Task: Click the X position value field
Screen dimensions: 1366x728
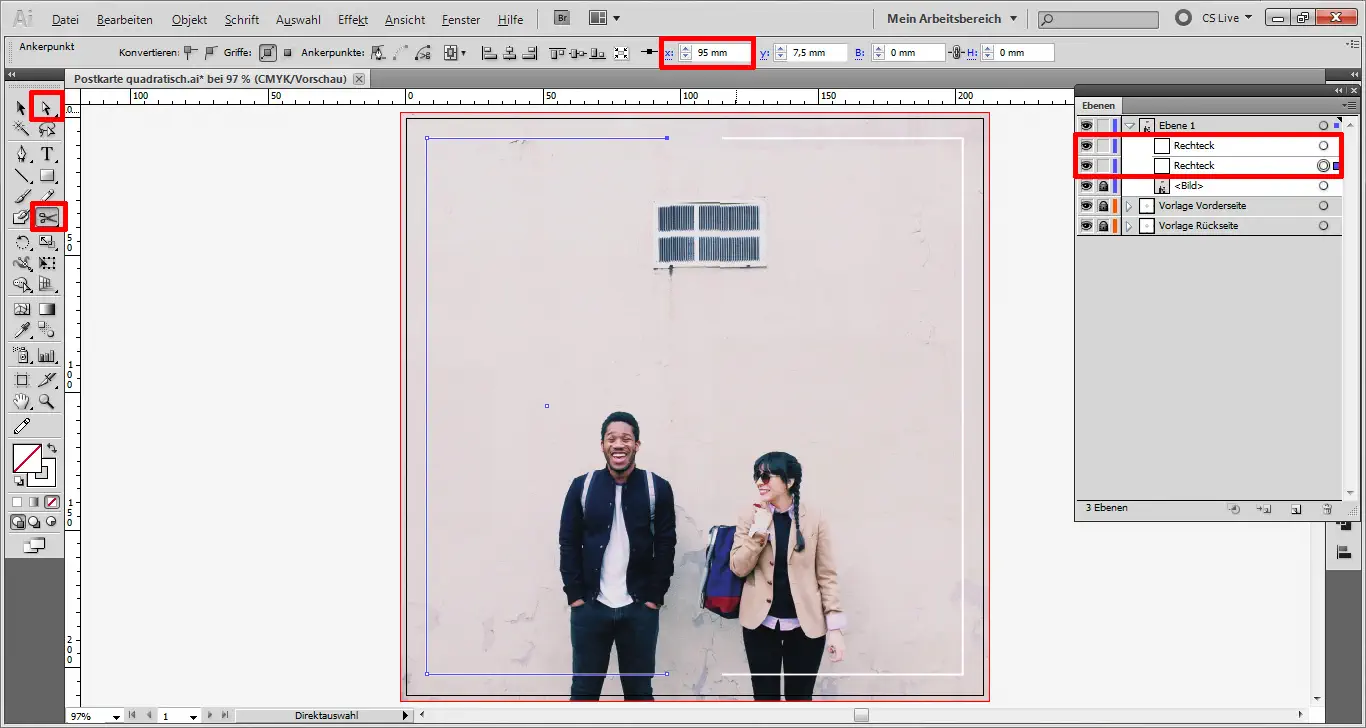Action: (712, 52)
